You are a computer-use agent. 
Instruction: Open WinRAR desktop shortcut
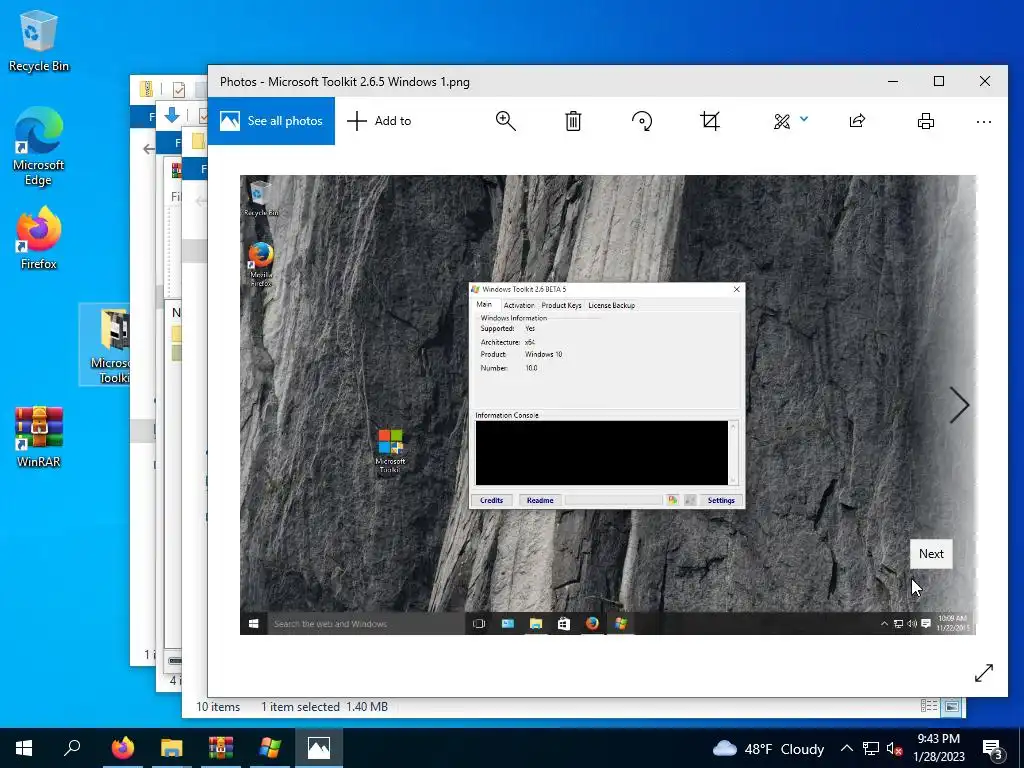[x=39, y=436]
